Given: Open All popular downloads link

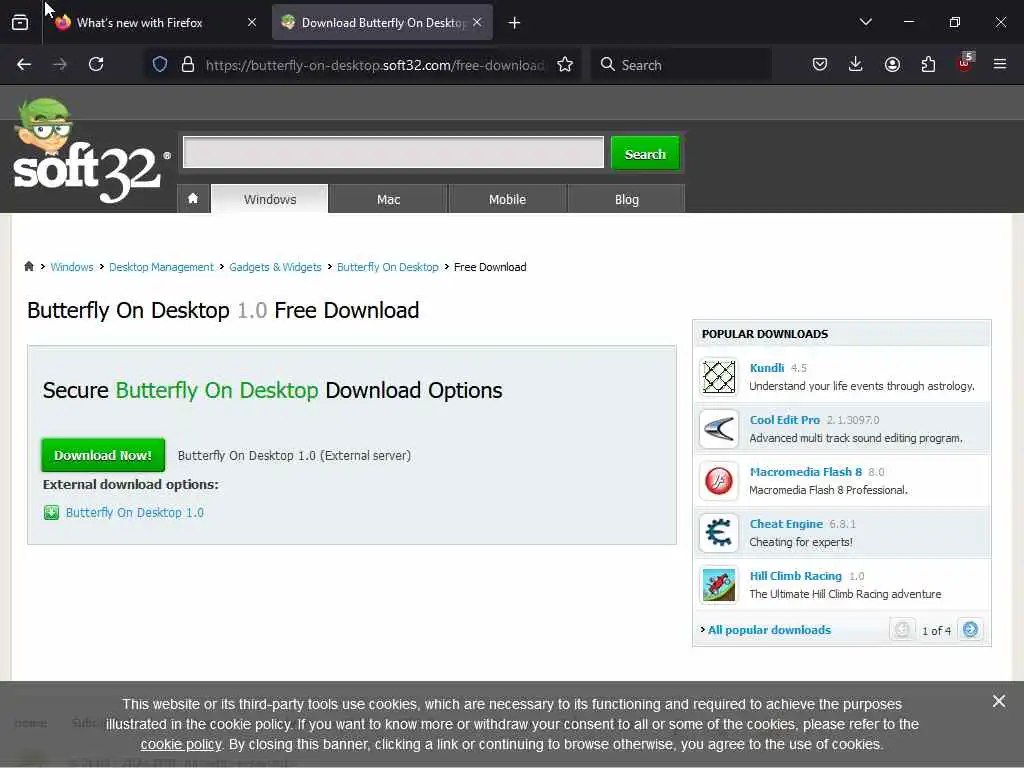Looking at the screenshot, I should click(769, 630).
